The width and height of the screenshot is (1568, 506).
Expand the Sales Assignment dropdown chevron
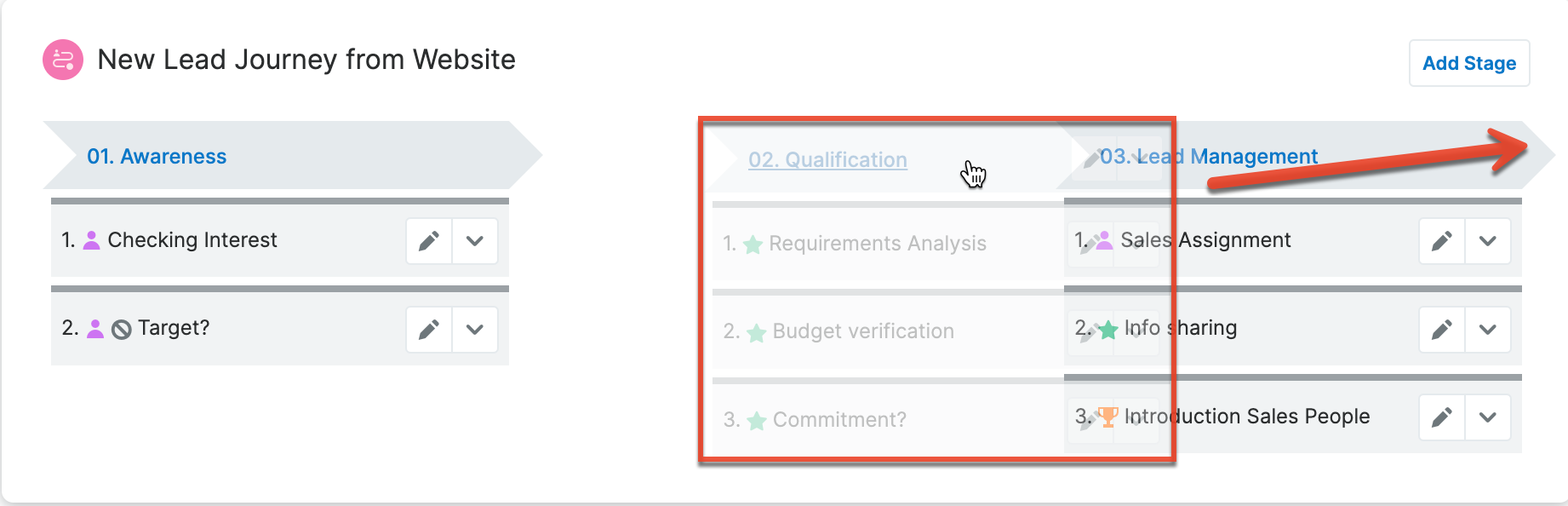[x=1487, y=241]
